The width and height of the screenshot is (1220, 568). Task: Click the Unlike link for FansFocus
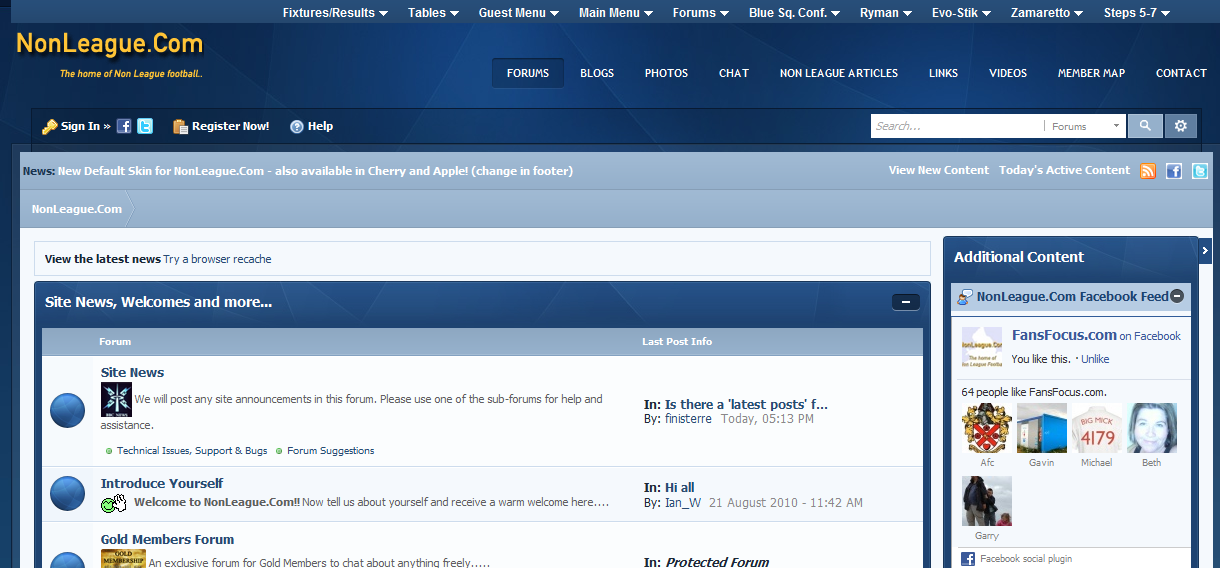pyautogui.click(x=1095, y=359)
